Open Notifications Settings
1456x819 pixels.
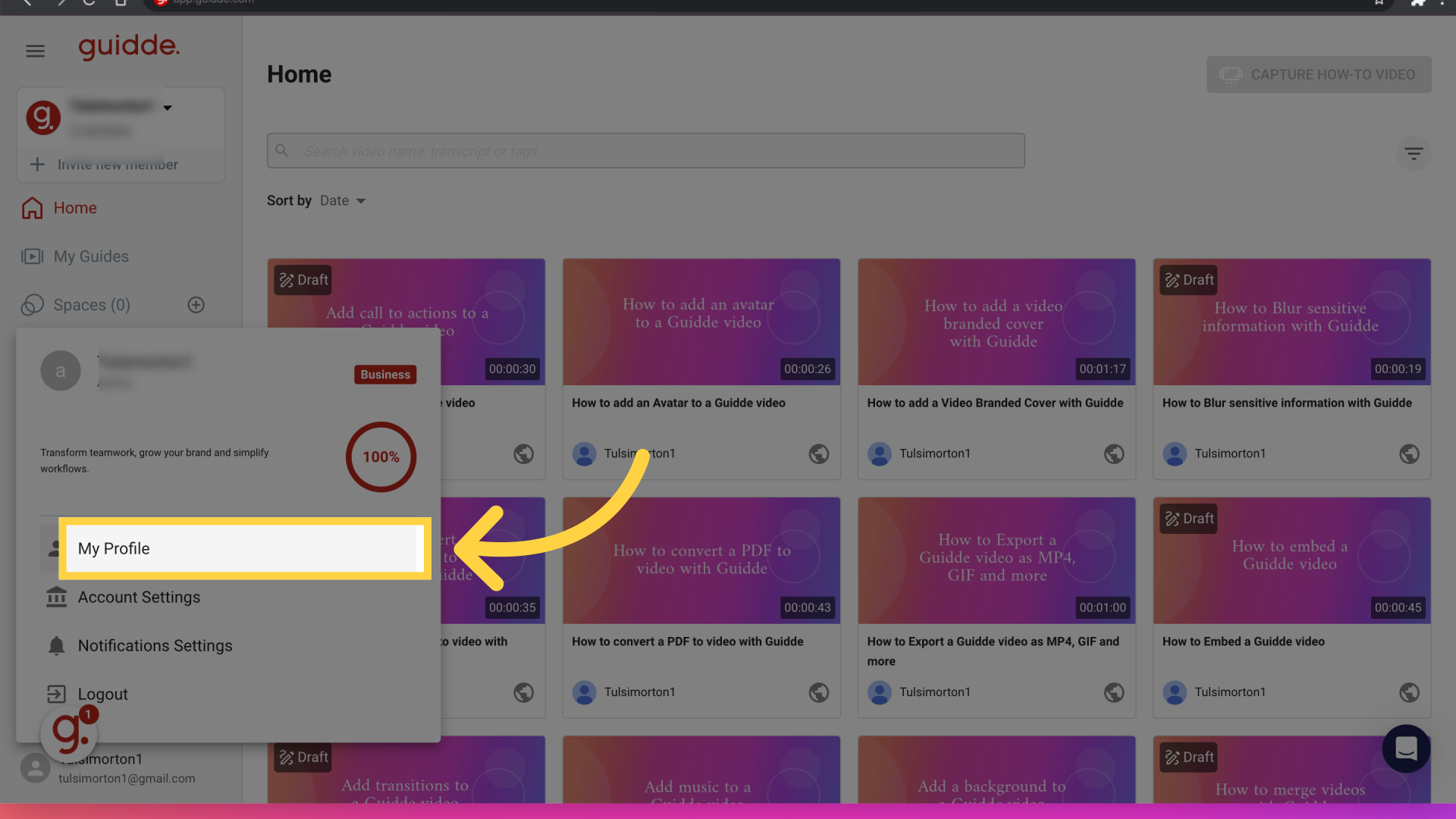tap(155, 646)
